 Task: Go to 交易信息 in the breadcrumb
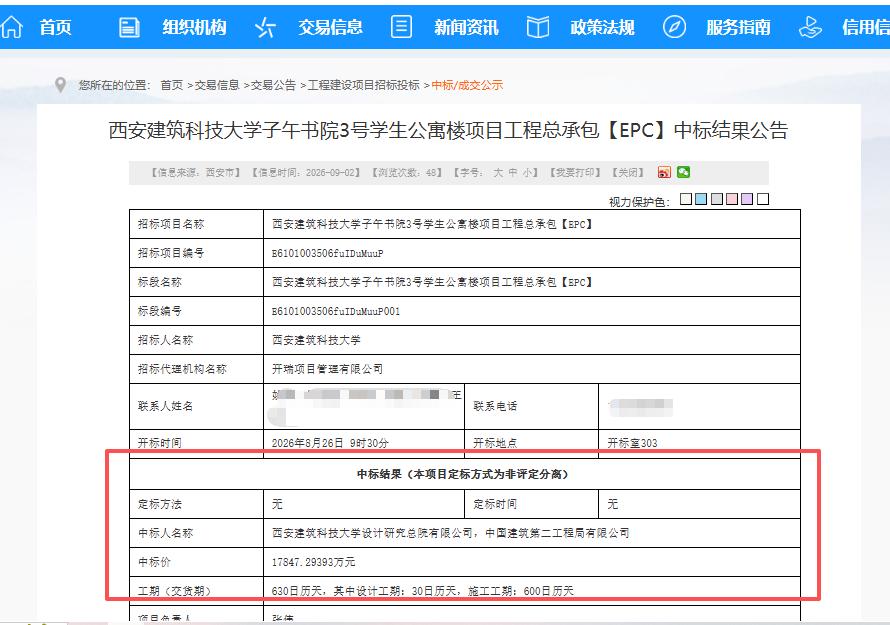(217, 85)
